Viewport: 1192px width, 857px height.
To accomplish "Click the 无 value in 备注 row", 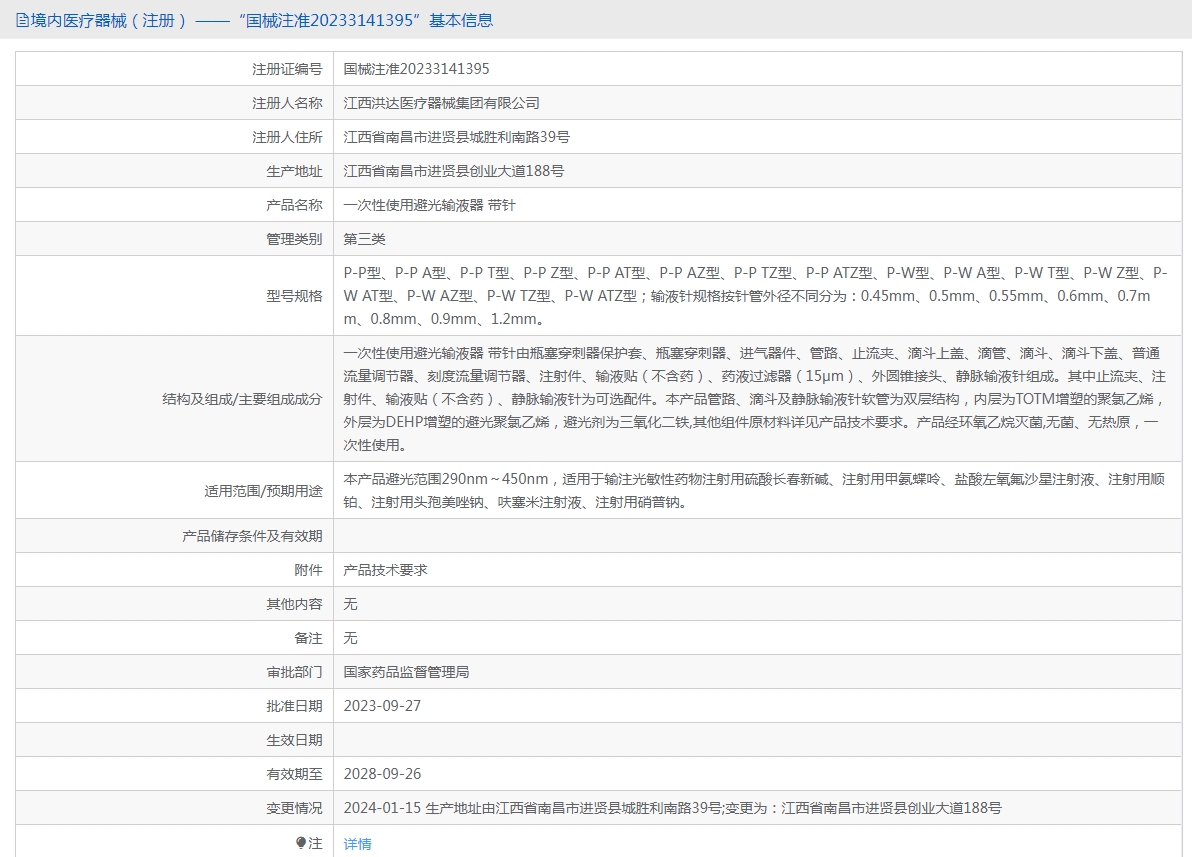I will click(350, 638).
